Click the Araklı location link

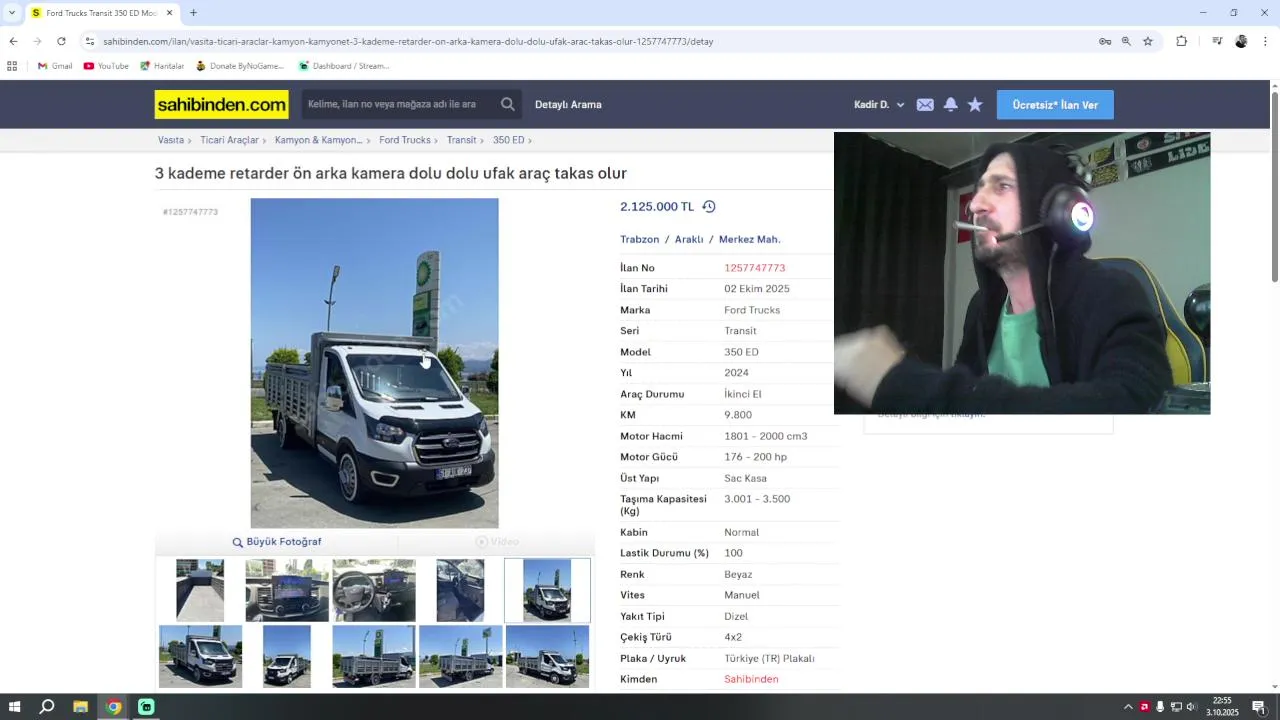tap(689, 240)
